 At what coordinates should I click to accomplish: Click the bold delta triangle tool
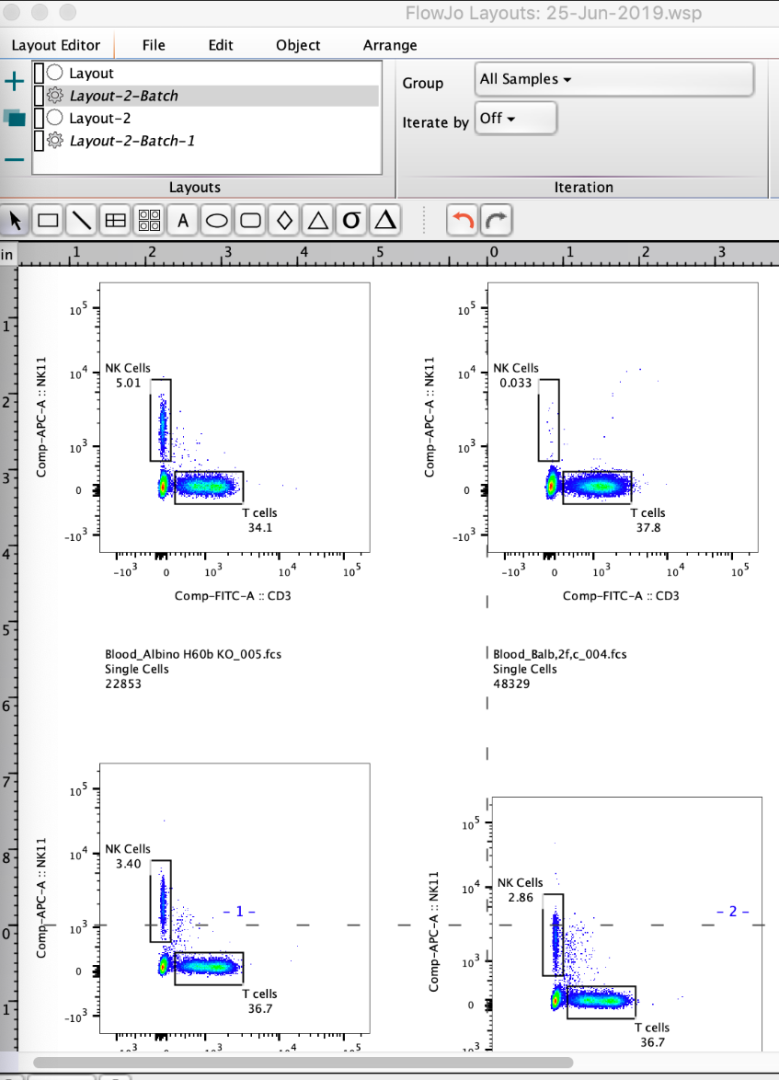[x=385, y=220]
